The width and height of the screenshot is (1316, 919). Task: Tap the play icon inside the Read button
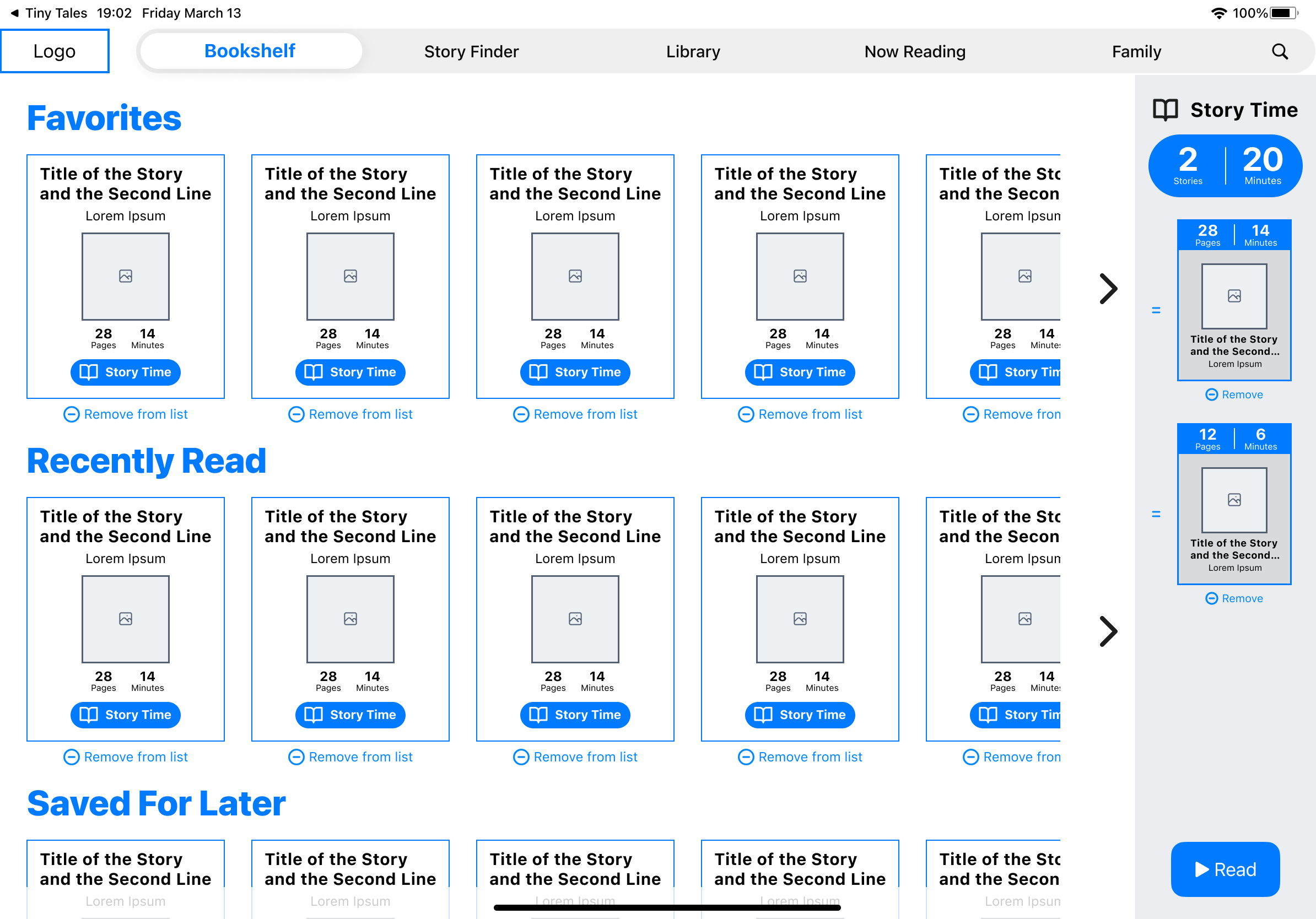(x=1201, y=869)
